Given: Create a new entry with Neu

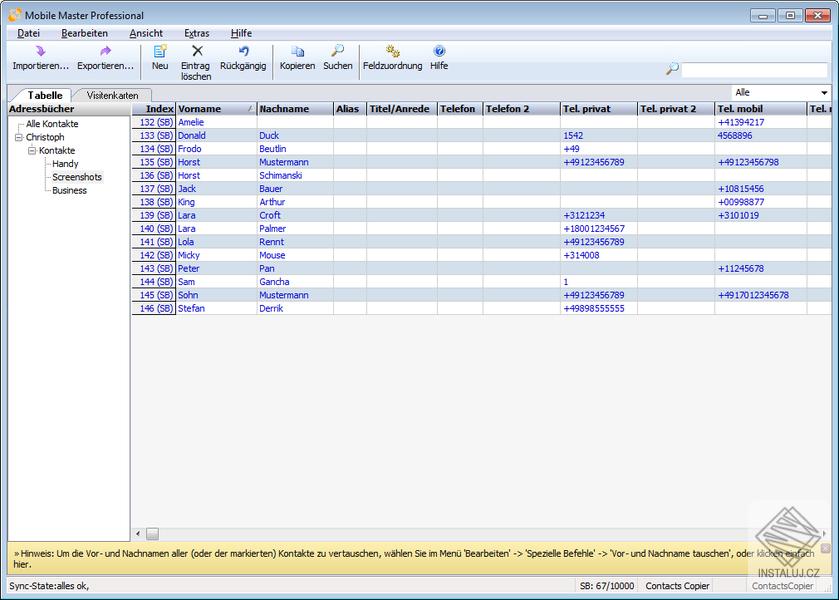Looking at the screenshot, I should 160,51.
